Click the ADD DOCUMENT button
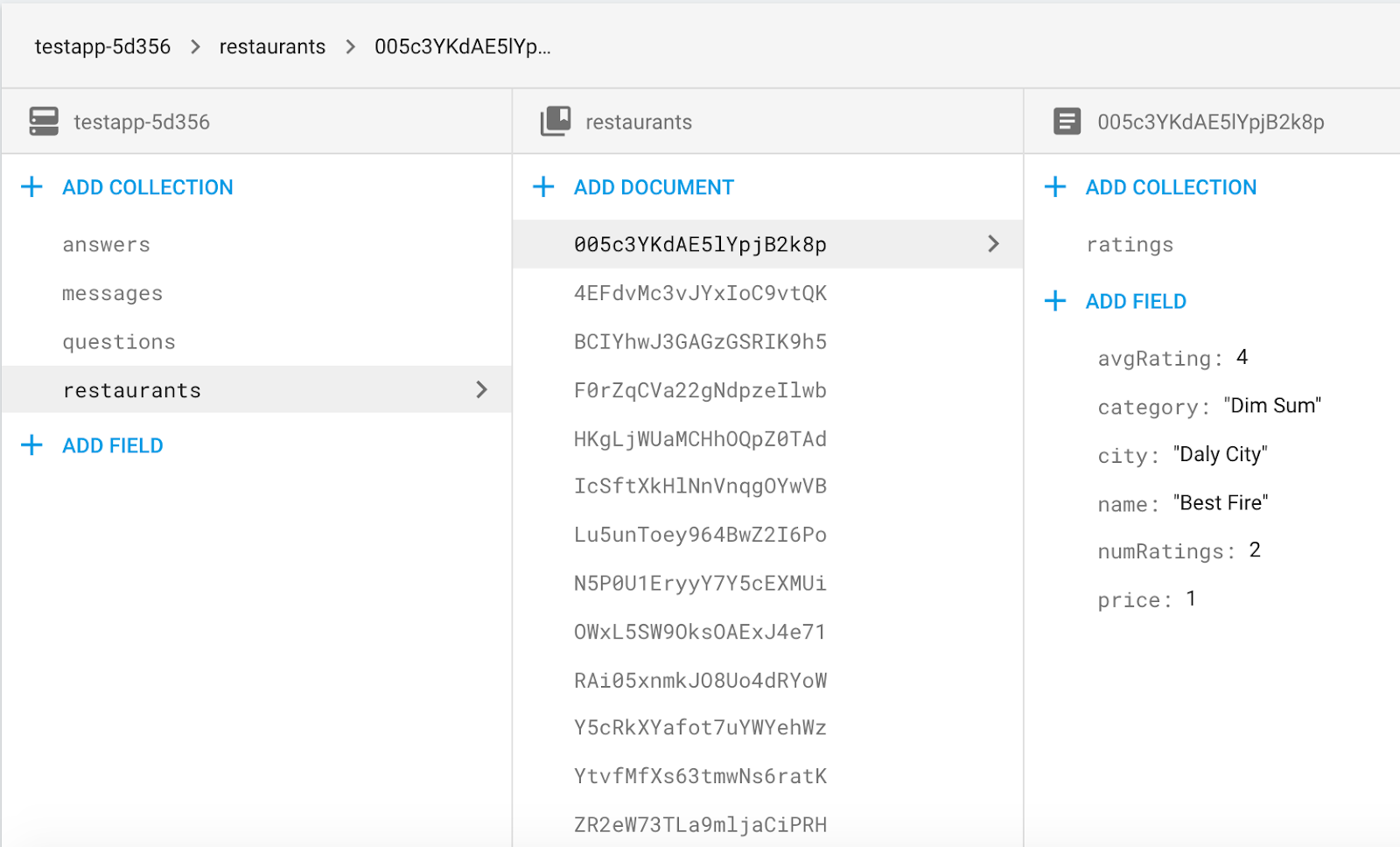This screenshot has height=847, width=1400. pyautogui.click(x=654, y=186)
